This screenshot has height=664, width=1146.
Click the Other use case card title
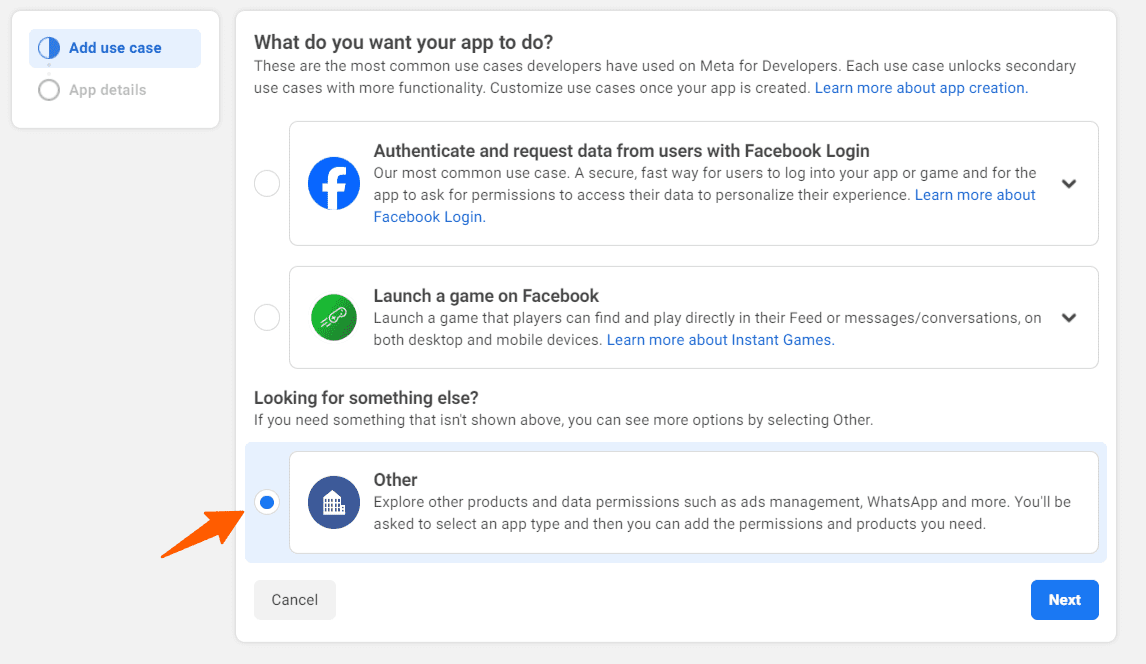pos(395,480)
